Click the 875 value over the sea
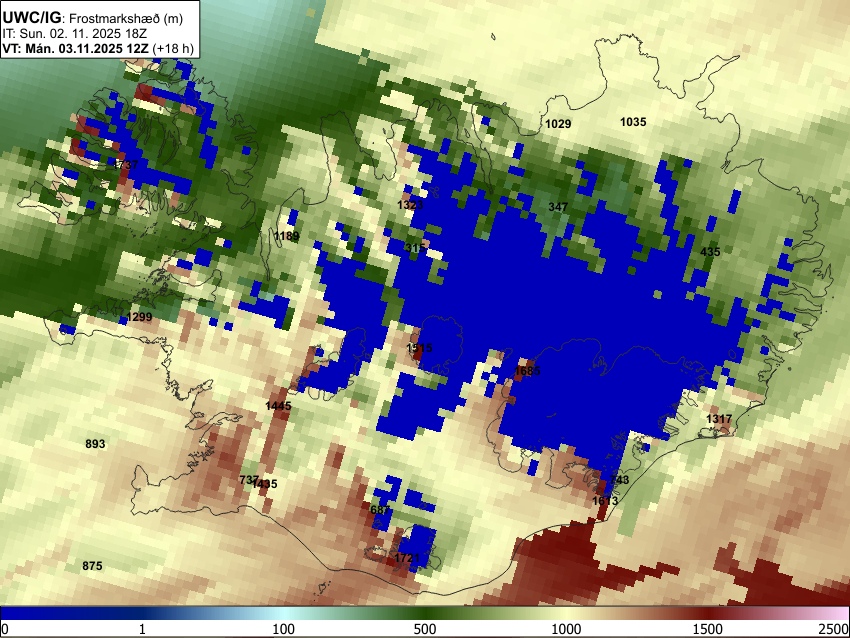 pyautogui.click(x=92, y=566)
